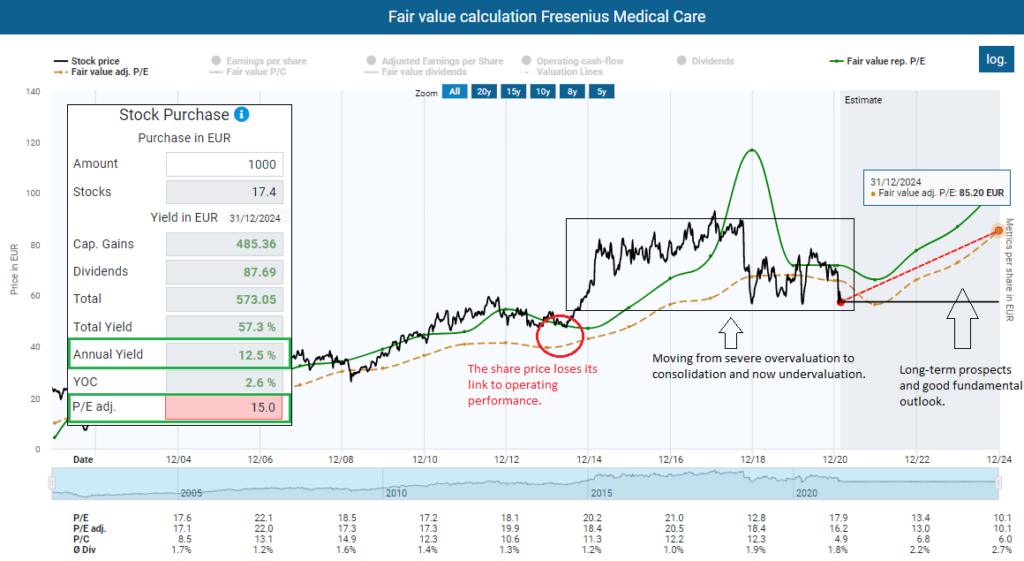The image size is (1024, 561).
Task: Click the Total value 573.05
Action: (224, 299)
